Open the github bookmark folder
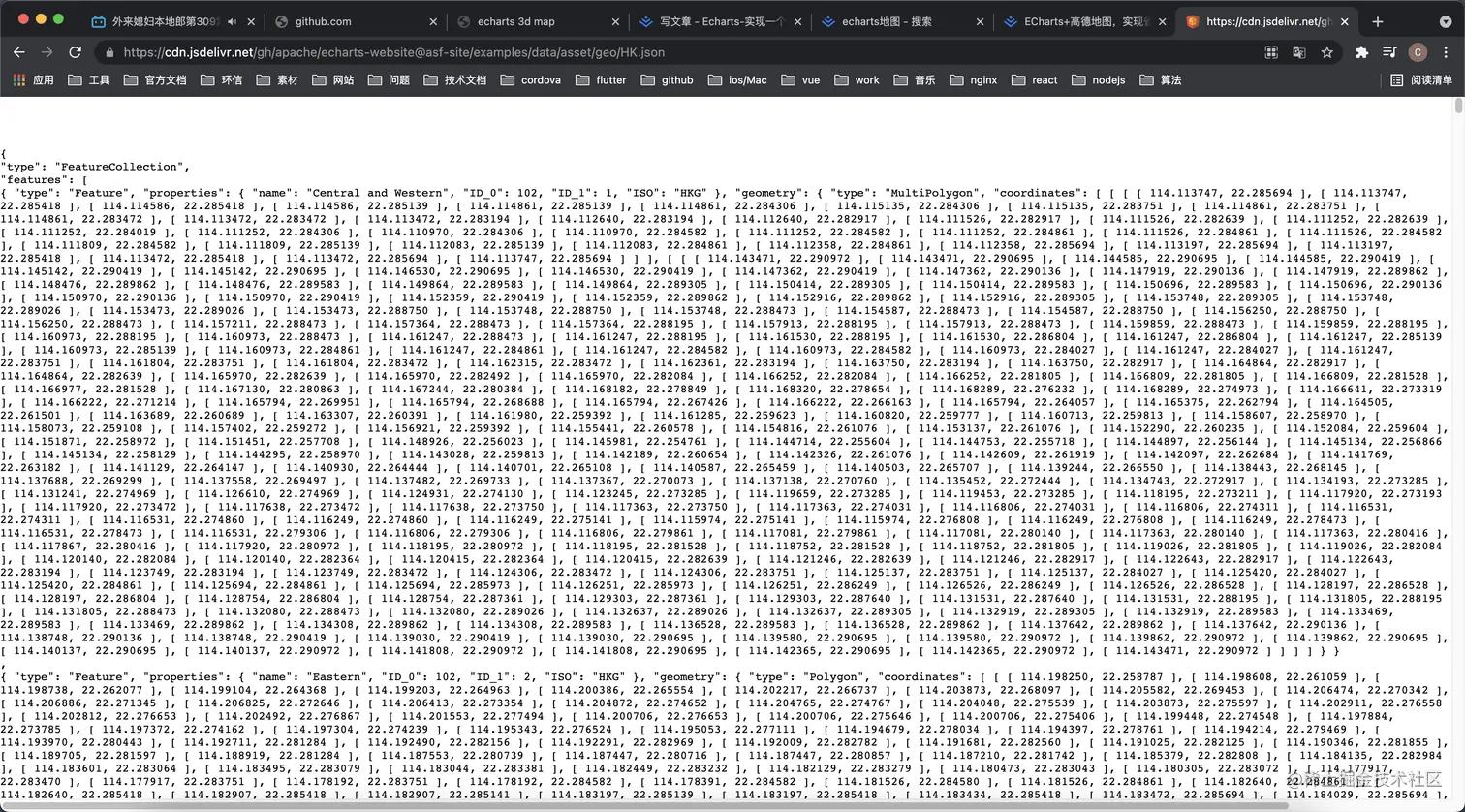The image size is (1465, 812). [x=667, y=80]
